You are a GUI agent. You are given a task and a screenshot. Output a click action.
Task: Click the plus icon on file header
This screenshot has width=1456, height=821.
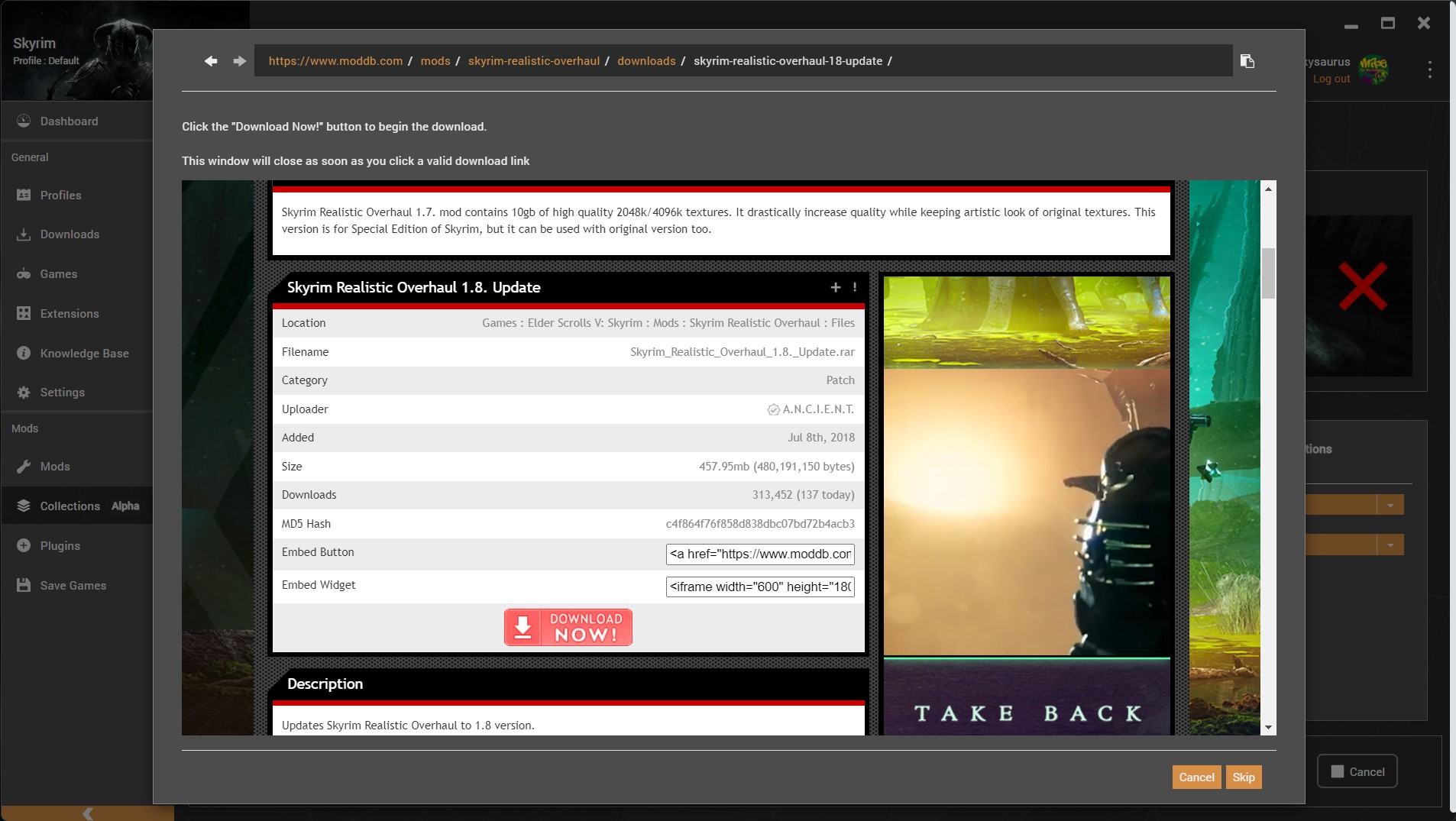(836, 287)
